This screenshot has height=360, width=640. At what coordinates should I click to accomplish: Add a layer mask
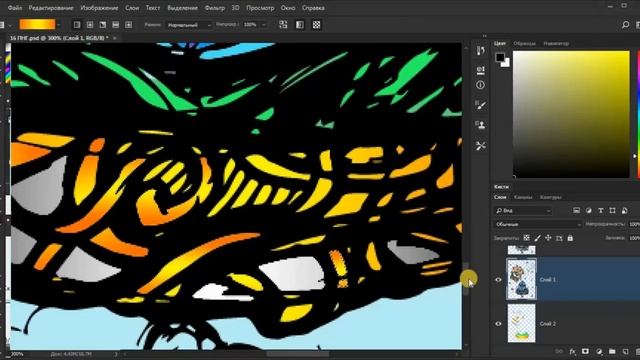coord(586,351)
